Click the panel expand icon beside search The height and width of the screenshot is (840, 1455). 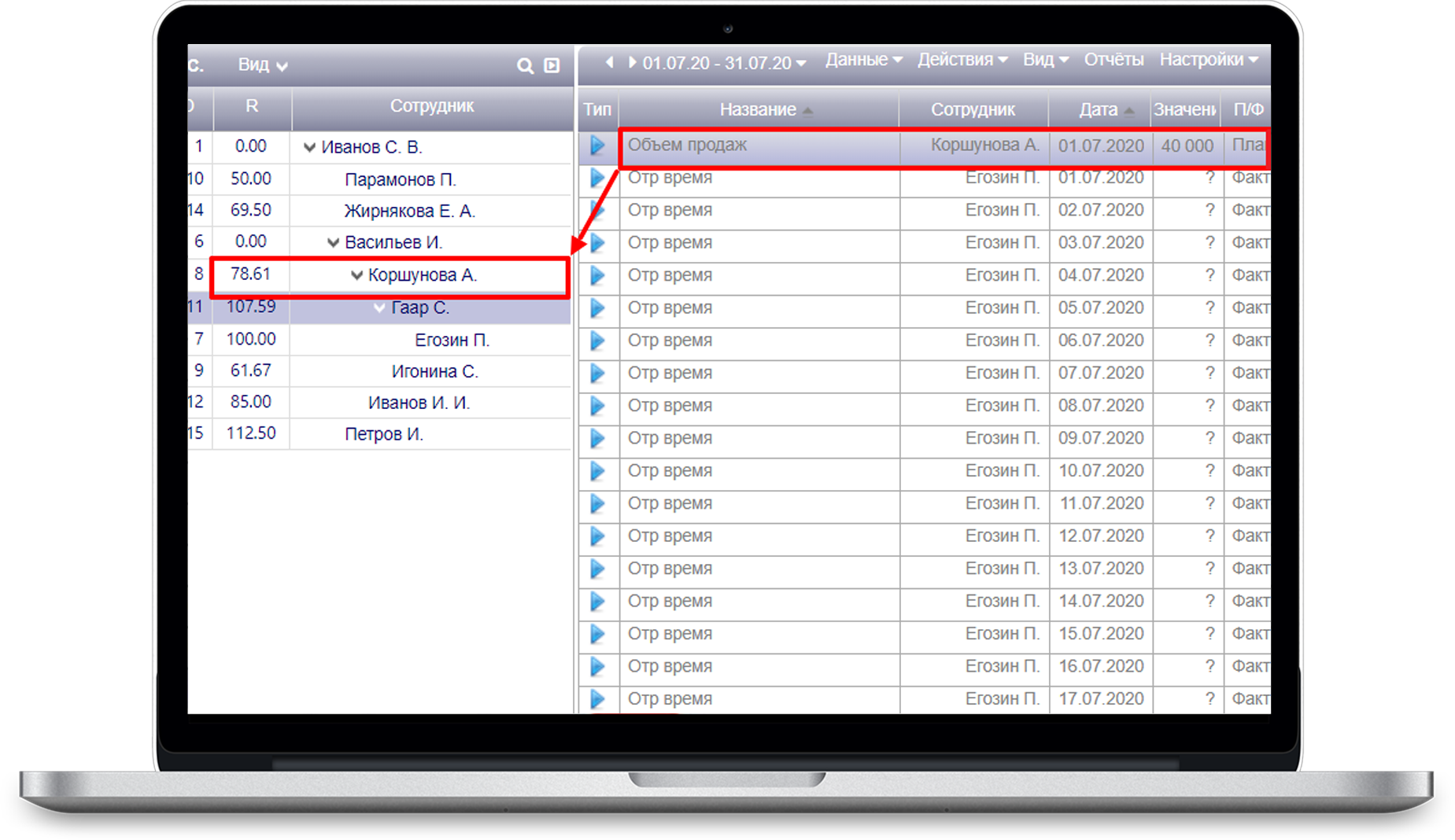point(552,66)
